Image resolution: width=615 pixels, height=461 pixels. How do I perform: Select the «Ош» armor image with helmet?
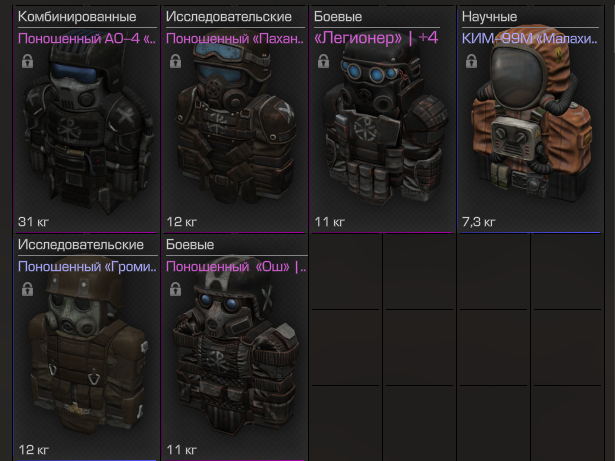point(235,345)
